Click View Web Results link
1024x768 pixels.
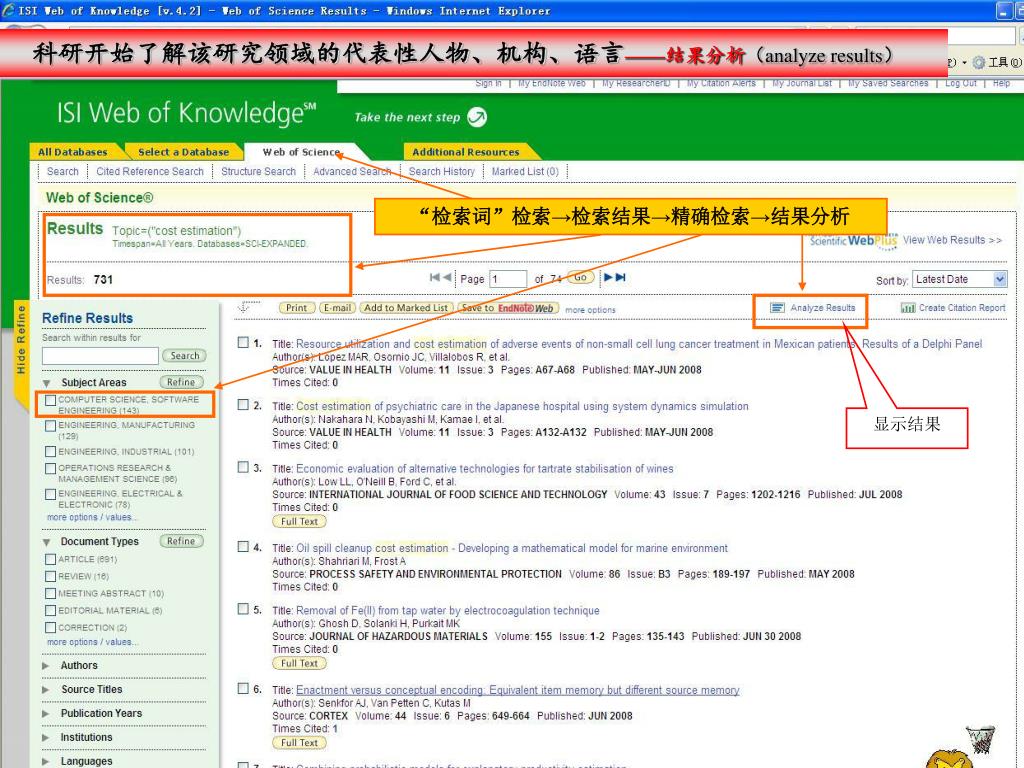pos(952,240)
